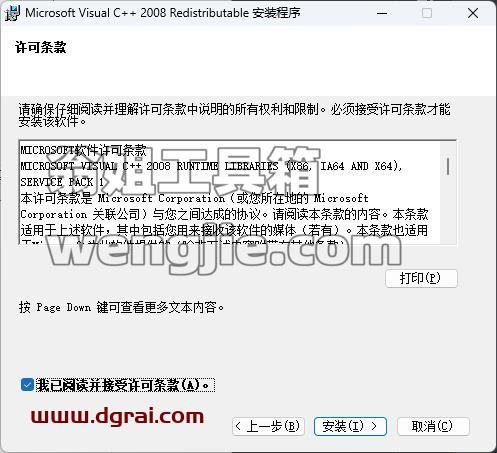The image size is (497, 453).
Task: Minimize the installer window
Action: click(382, 13)
